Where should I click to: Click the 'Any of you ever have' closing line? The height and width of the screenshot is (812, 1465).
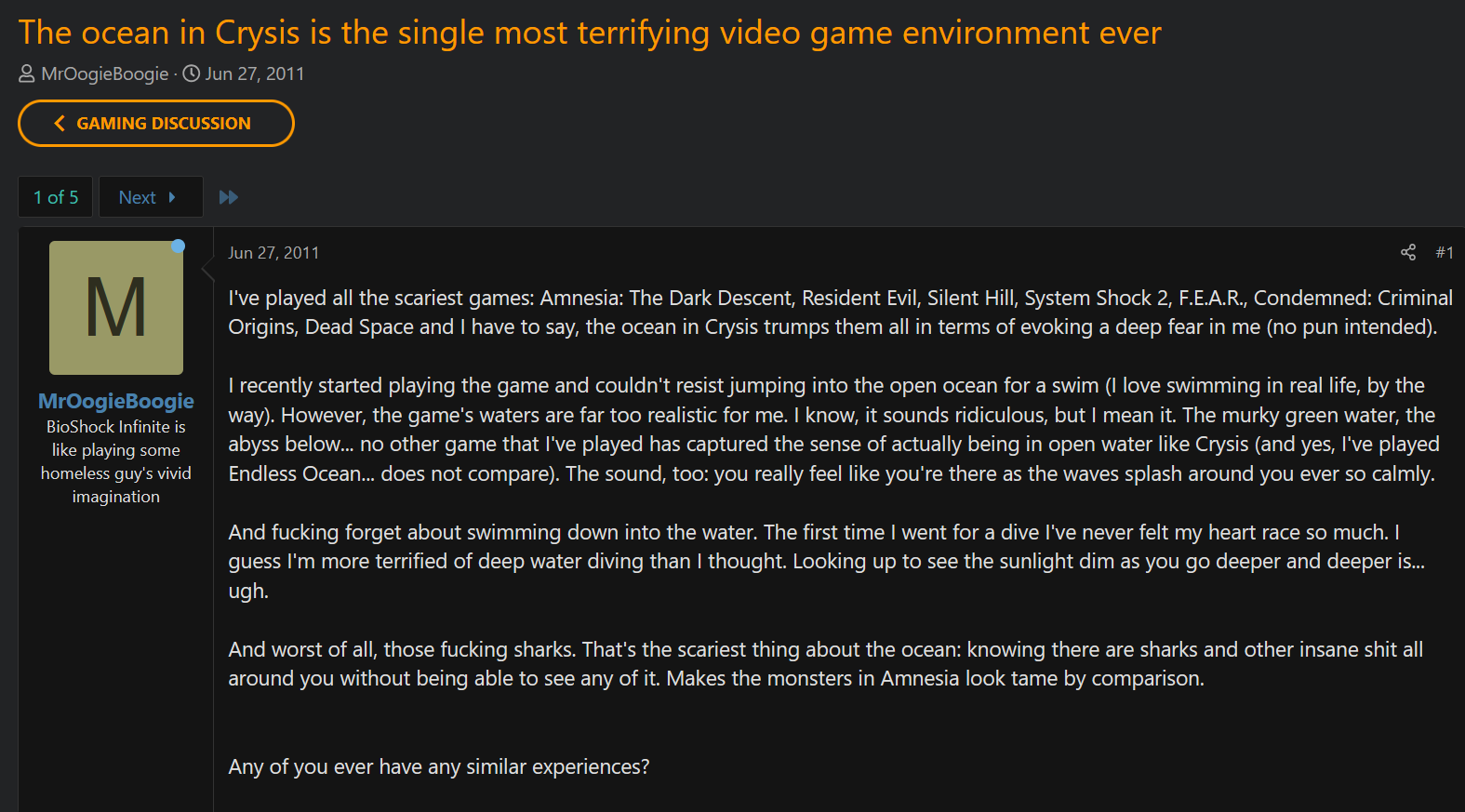[x=439, y=766]
